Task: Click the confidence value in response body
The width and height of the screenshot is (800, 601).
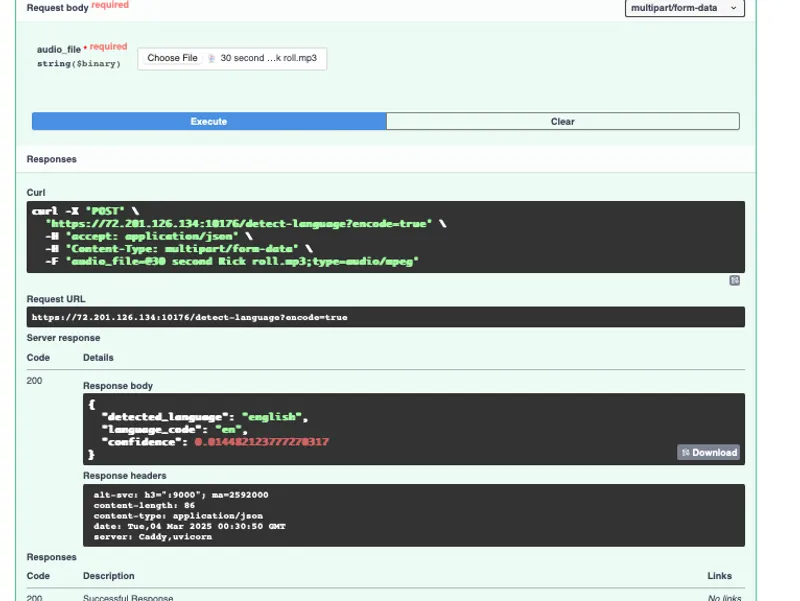Action: (261, 442)
